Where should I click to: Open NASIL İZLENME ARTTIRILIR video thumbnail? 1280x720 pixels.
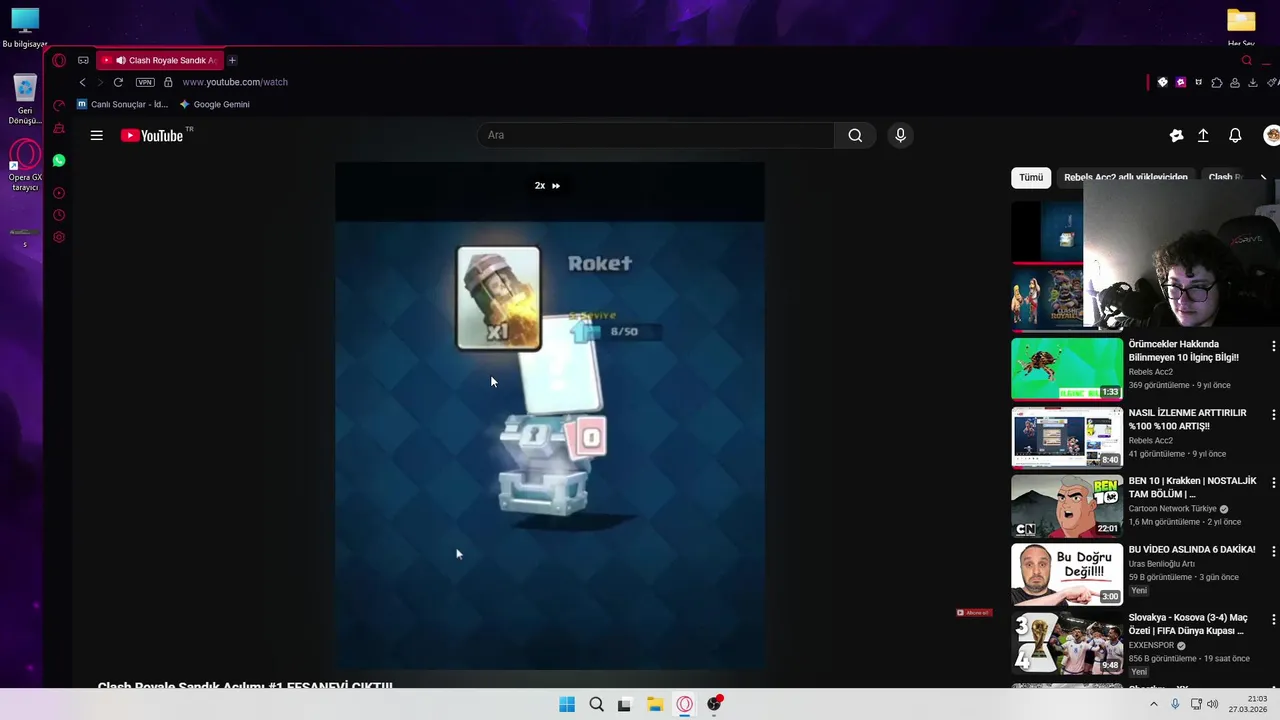click(x=1067, y=437)
